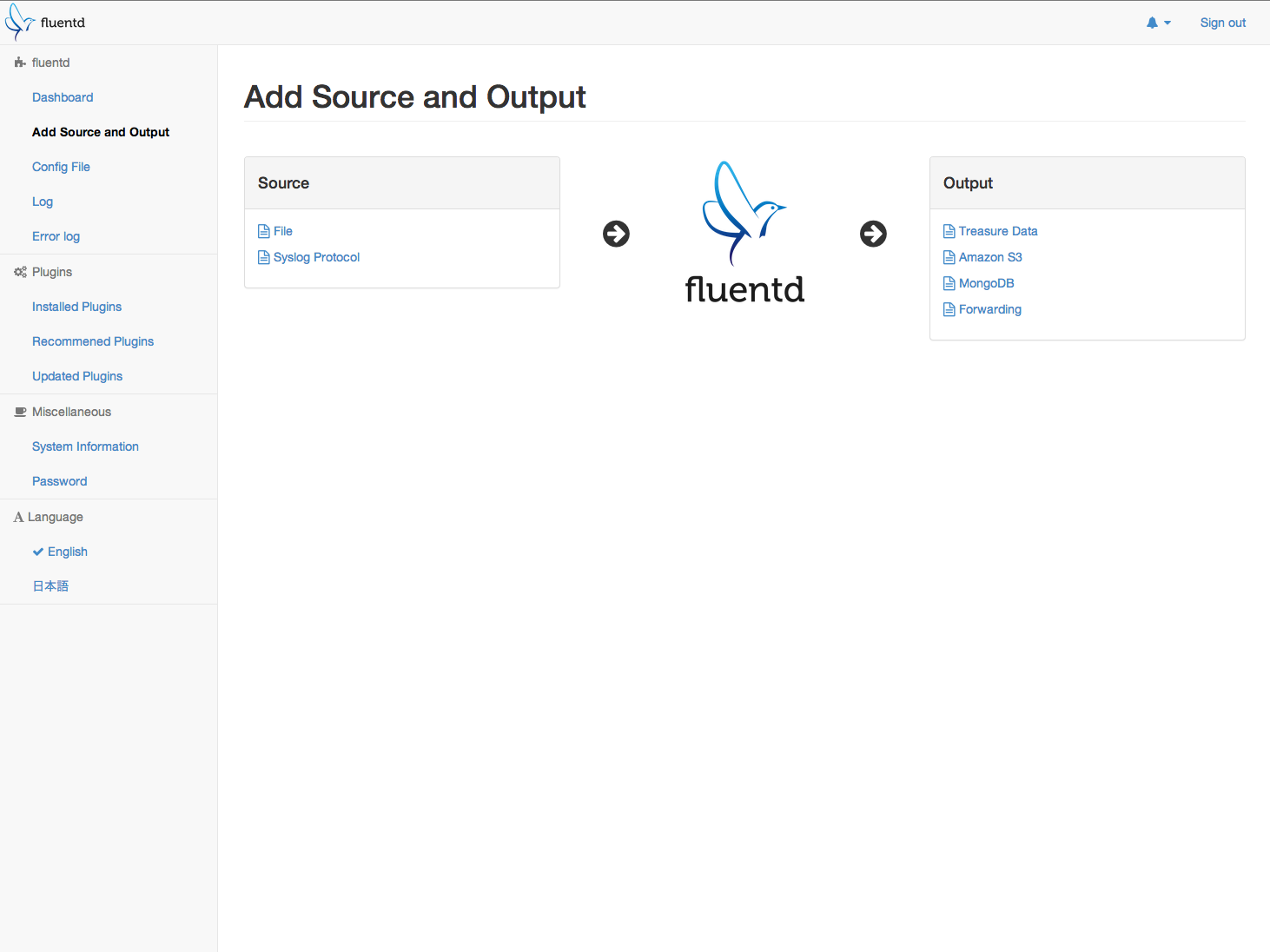This screenshot has width=1270, height=952.
Task: Click the Treasure Data document icon
Action: [949, 231]
